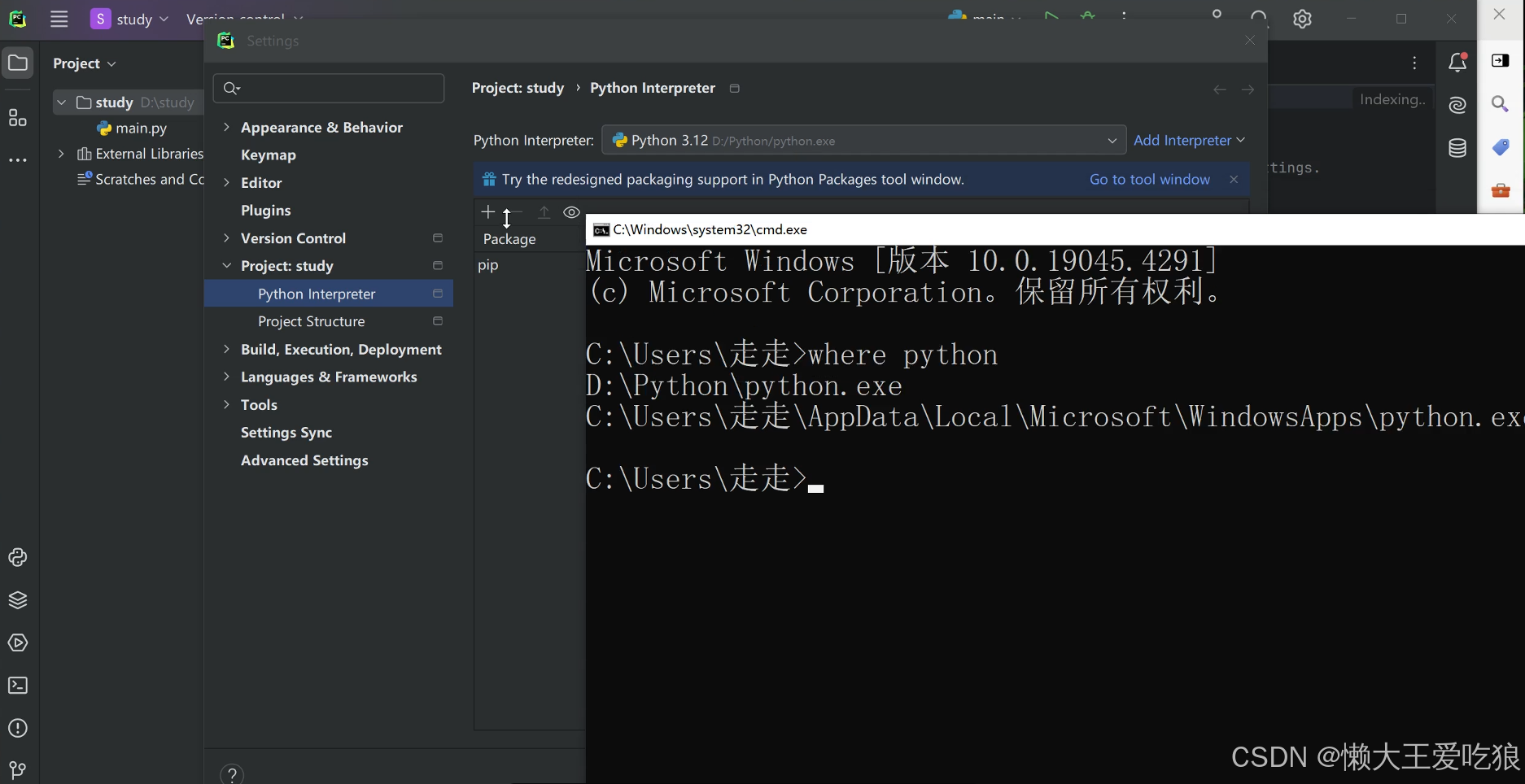1525x784 pixels.
Task: Click the magnifier icon in right sidebar
Action: [x=1501, y=103]
